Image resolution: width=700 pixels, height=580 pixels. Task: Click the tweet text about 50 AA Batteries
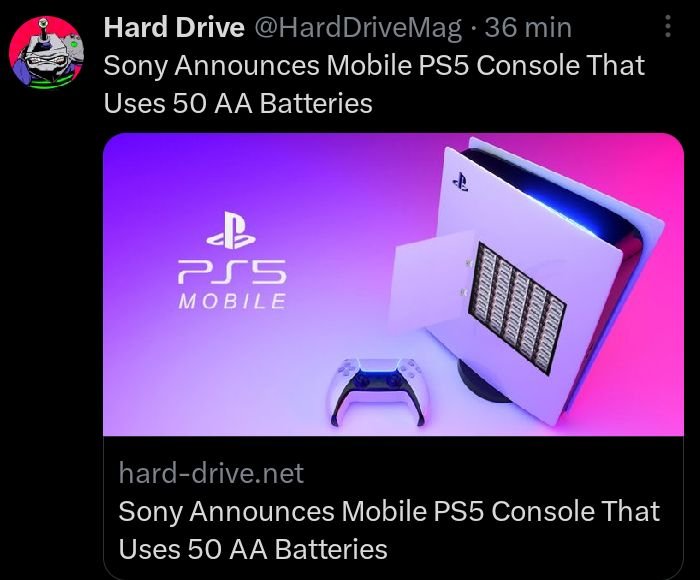click(x=374, y=84)
